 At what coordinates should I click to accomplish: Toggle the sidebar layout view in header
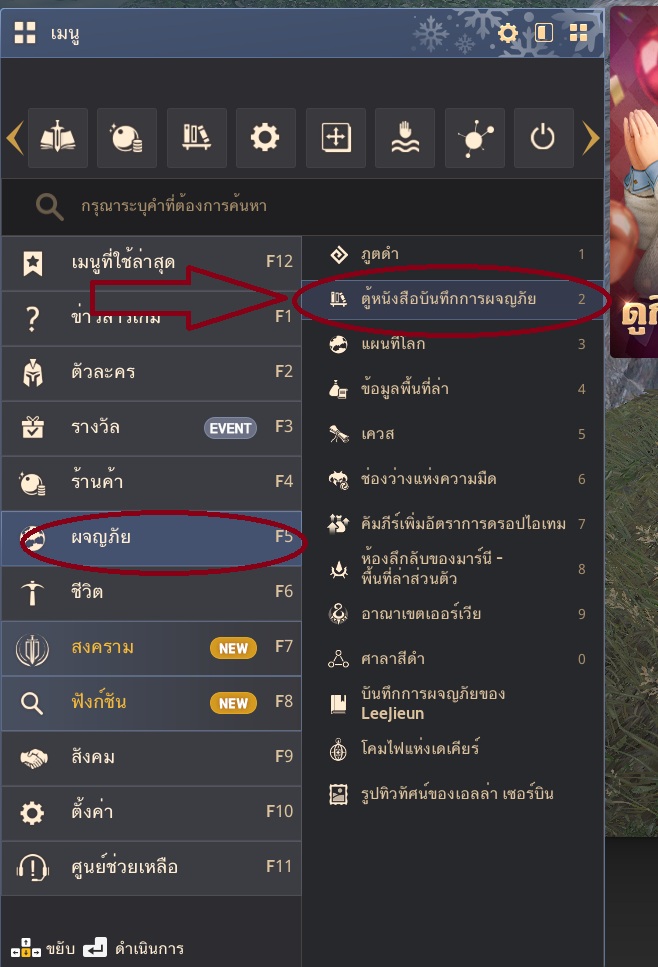pyautogui.click(x=543, y=32)
